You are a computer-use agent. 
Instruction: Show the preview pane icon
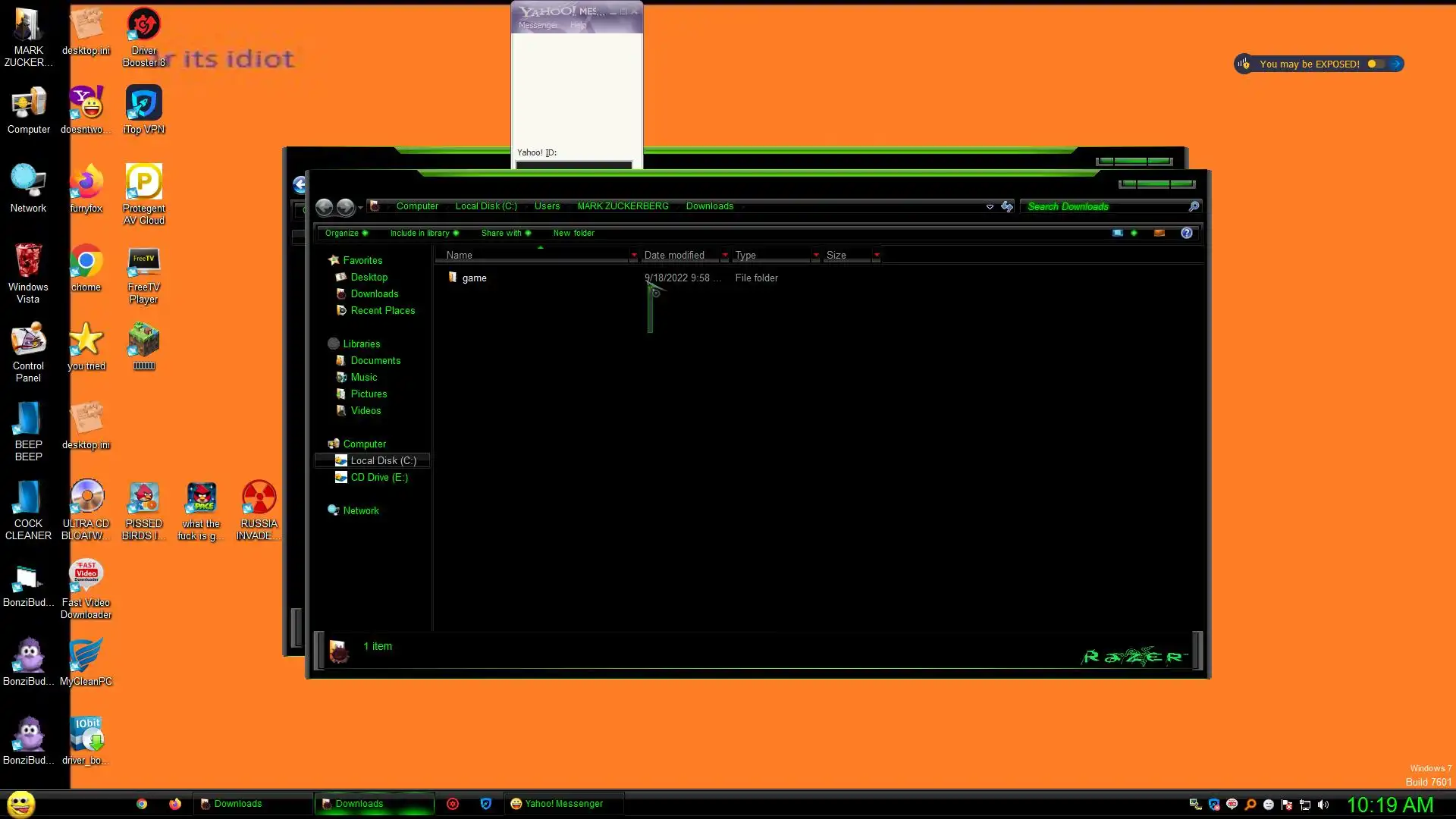pyautogui.click(x=1159, y=233)
